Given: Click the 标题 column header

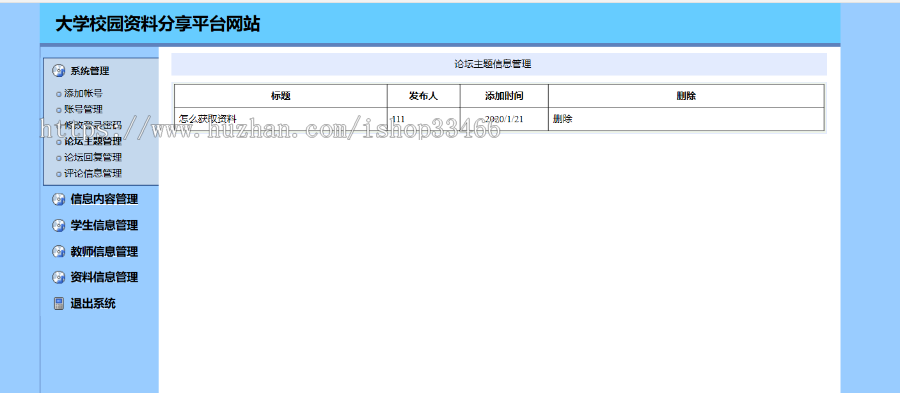Looking at the screenshot, I should point(281,96).
